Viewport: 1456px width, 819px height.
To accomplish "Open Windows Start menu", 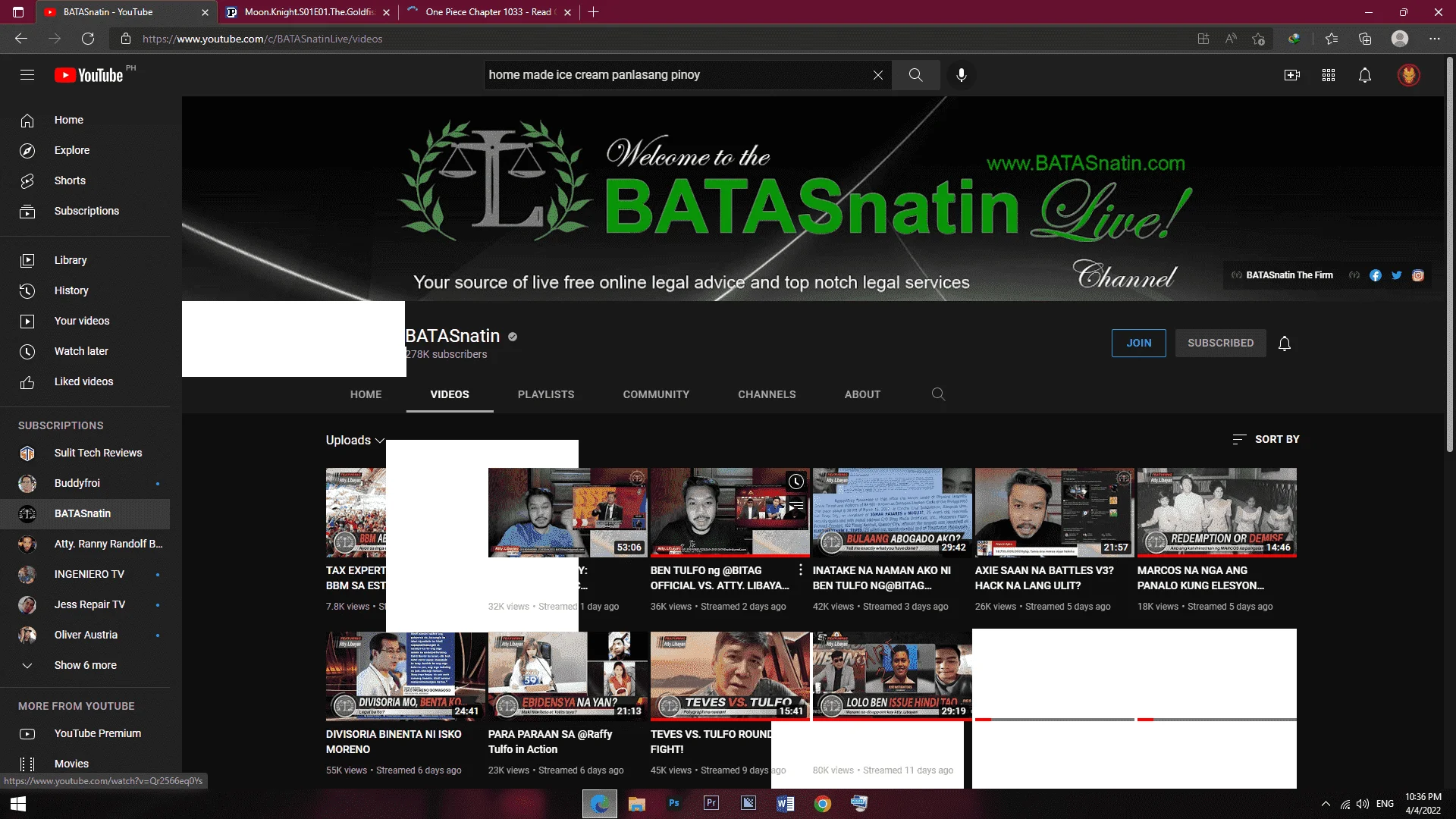I will [18, 804].
